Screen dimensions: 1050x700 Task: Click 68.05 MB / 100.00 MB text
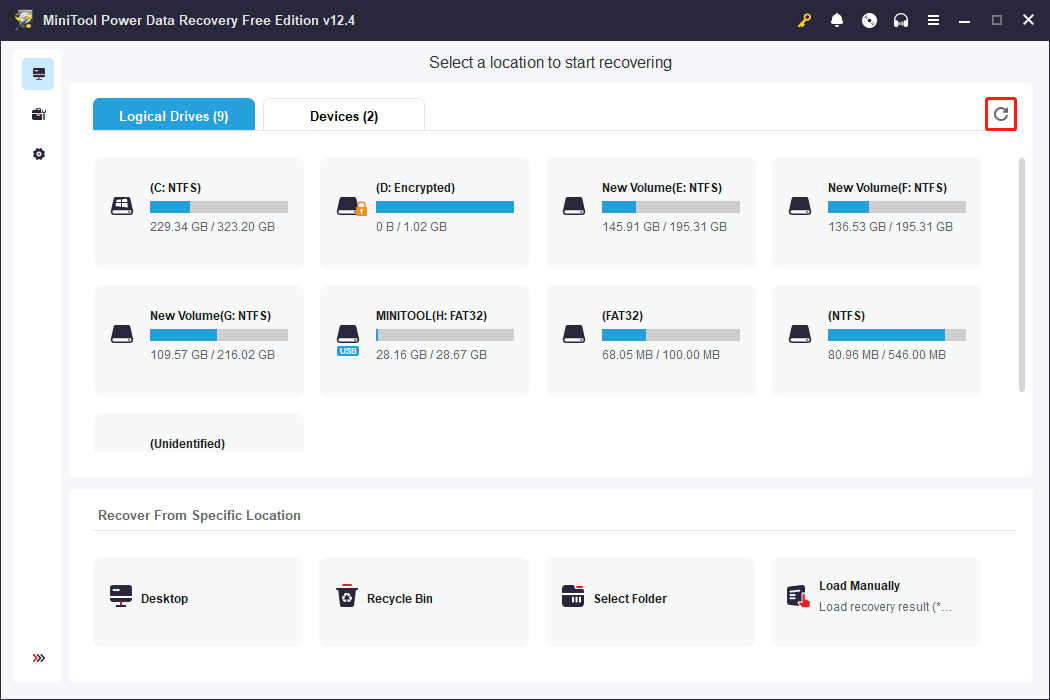tap(661, 354)
